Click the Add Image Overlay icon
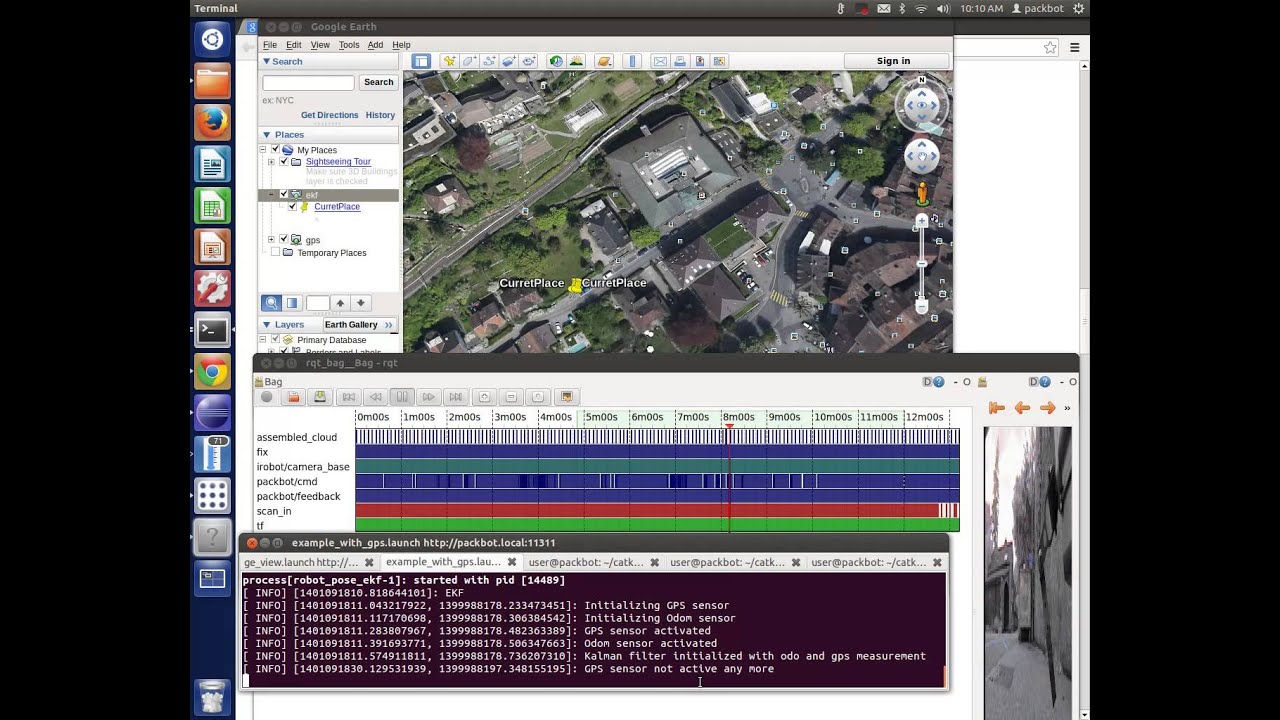Screen dimensions: 1280x720 [x=508, y=61]
